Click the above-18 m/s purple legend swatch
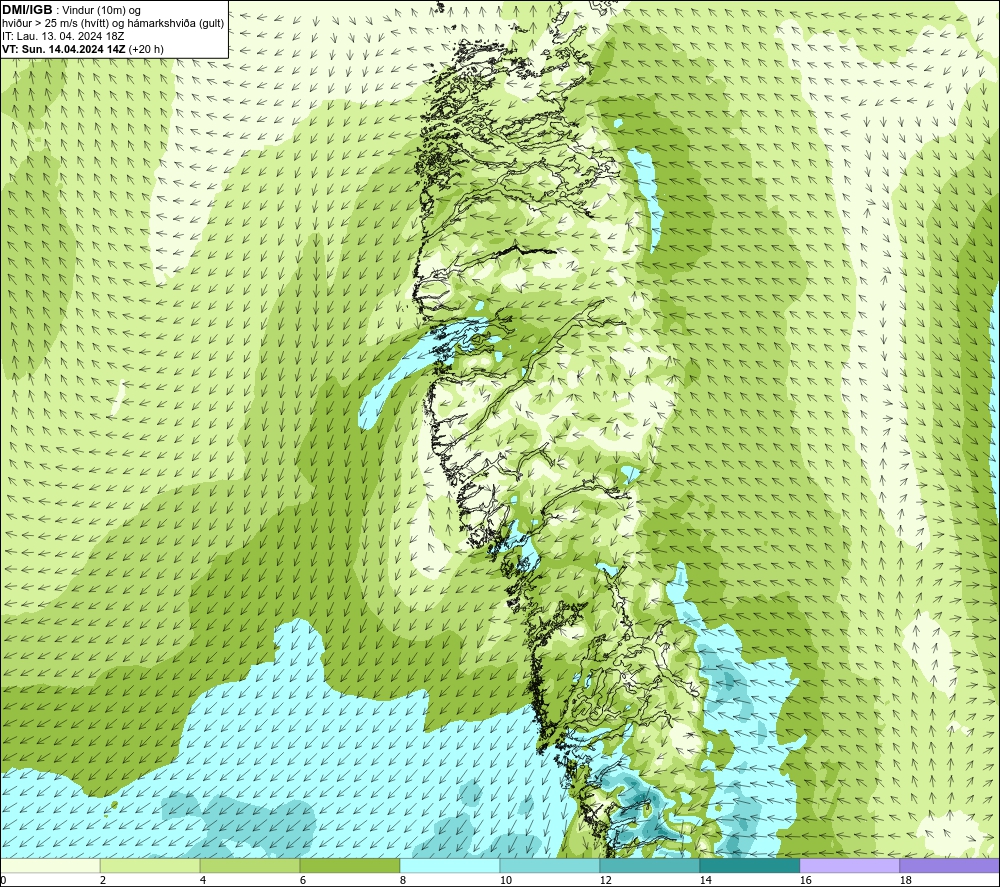 click(x=950, y=865)
